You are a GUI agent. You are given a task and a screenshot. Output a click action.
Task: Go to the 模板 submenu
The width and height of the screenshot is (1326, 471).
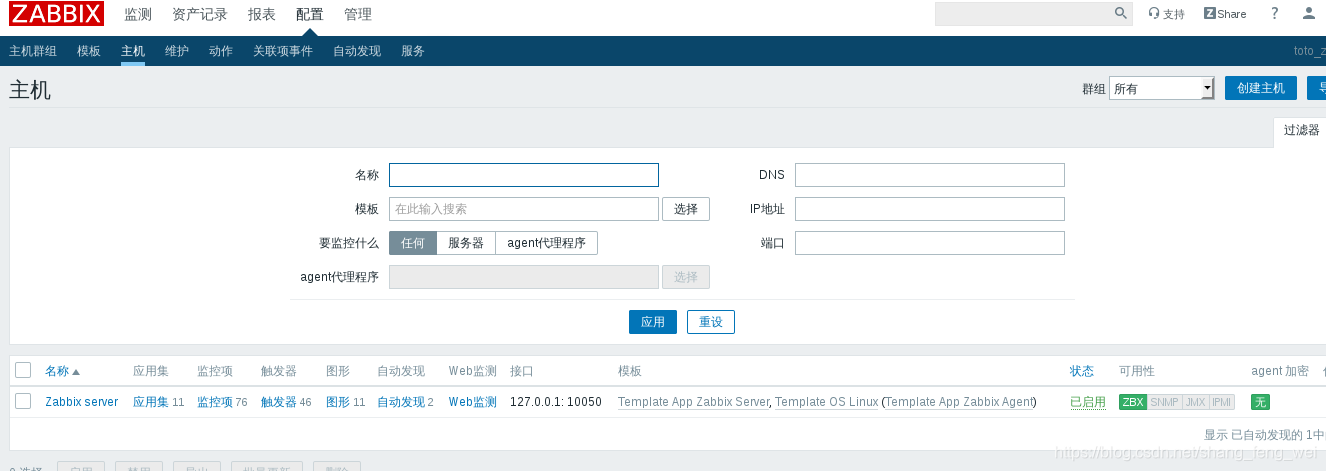pos(89,51)
